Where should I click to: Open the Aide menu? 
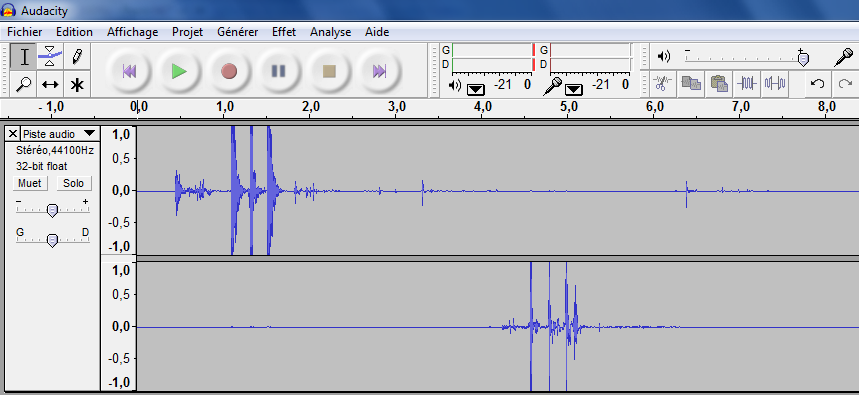click(x=377, y=32)
